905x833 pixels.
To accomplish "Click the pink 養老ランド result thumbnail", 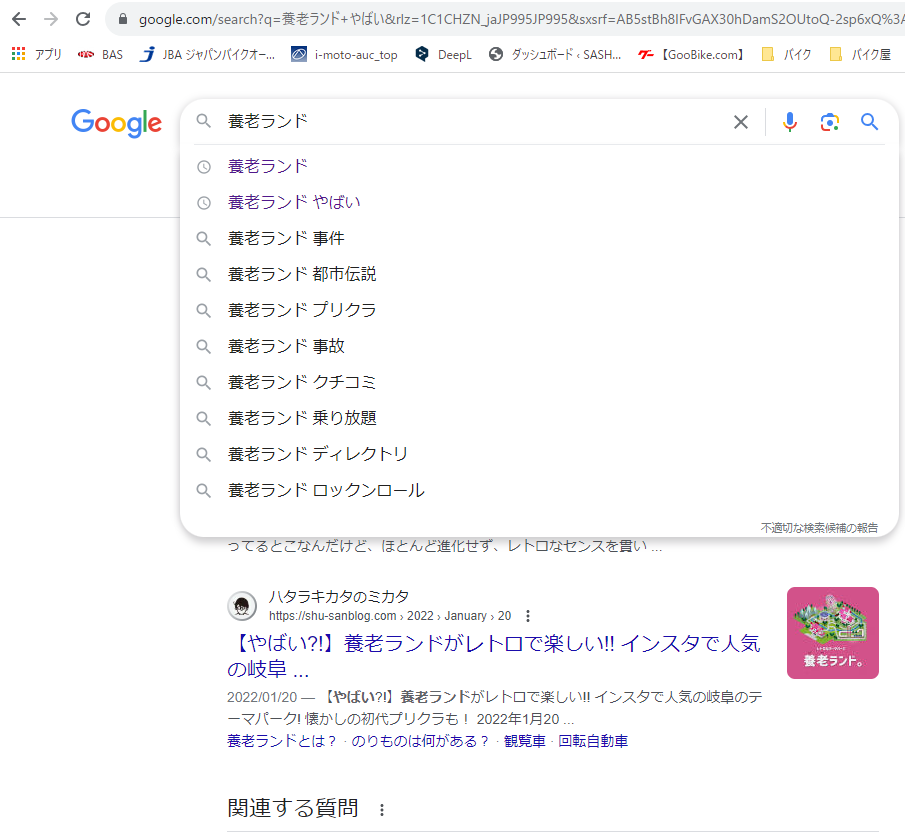I will 833,633.
